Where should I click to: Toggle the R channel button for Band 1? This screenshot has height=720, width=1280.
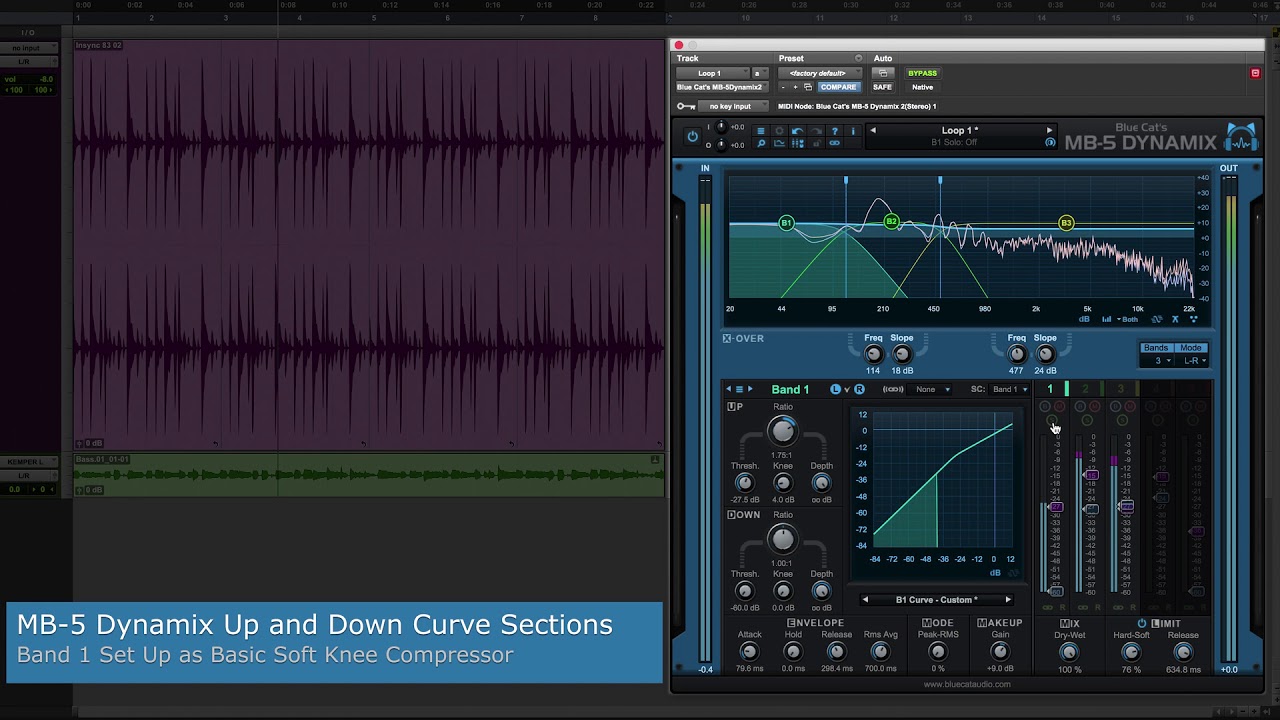pos(859,389)
